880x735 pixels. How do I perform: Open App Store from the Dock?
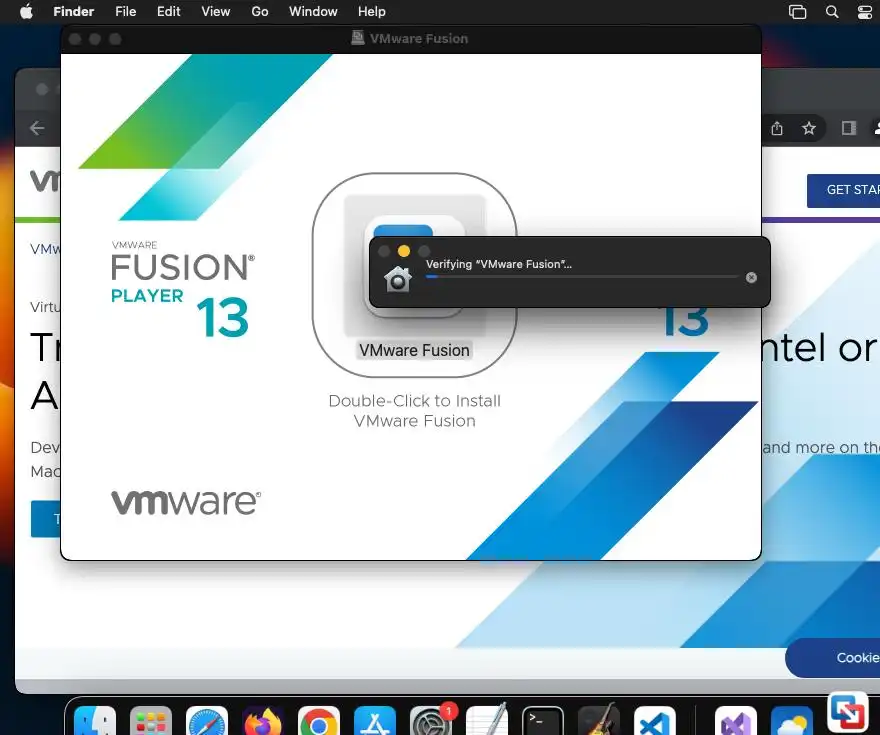(374, 722)
